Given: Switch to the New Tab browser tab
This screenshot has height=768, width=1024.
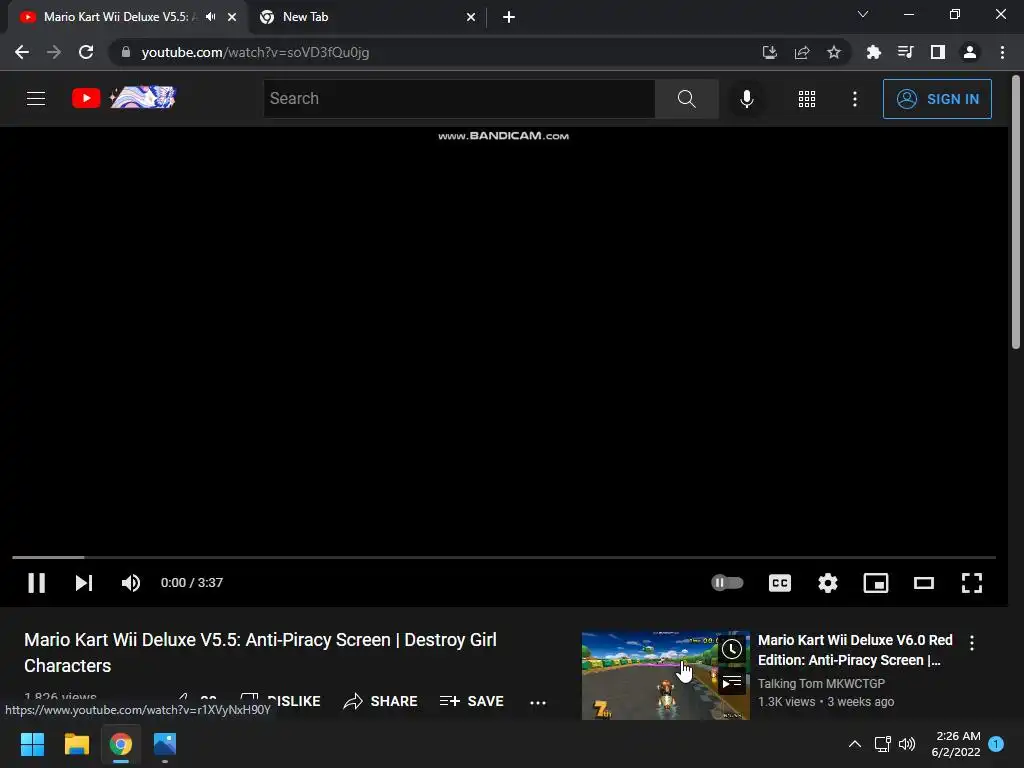Looking at the screenshot, I should (366, 17).
